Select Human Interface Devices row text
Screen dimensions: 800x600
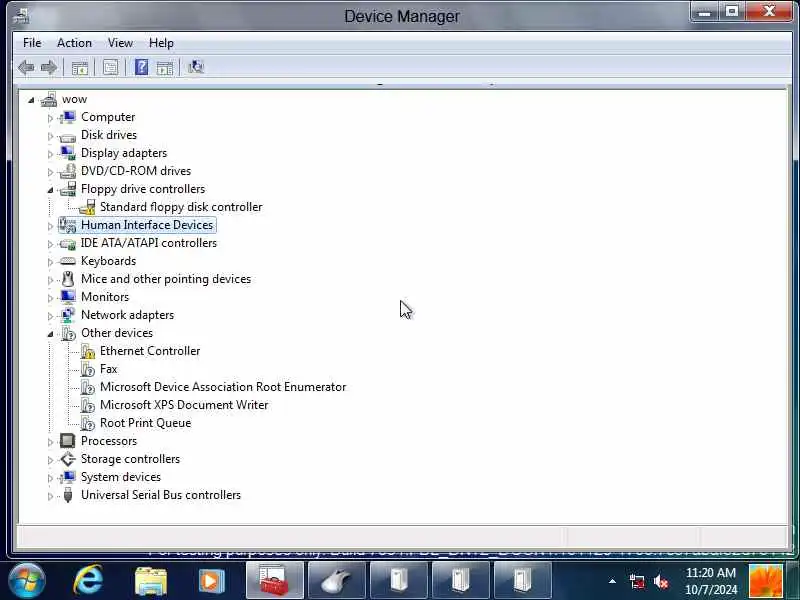pyautogui.click(x=147, y=225)
